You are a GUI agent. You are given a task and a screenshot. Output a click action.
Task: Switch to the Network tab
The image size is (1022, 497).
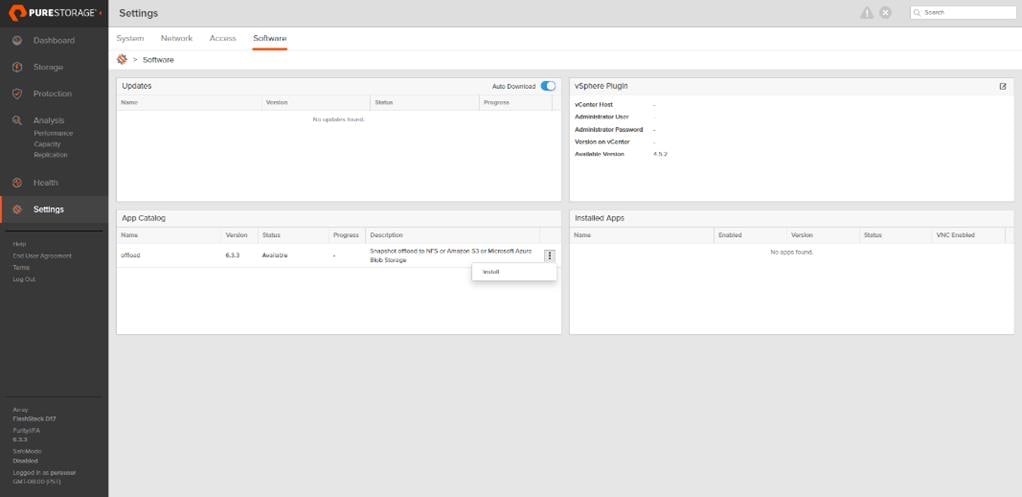[x=177, y=38]
